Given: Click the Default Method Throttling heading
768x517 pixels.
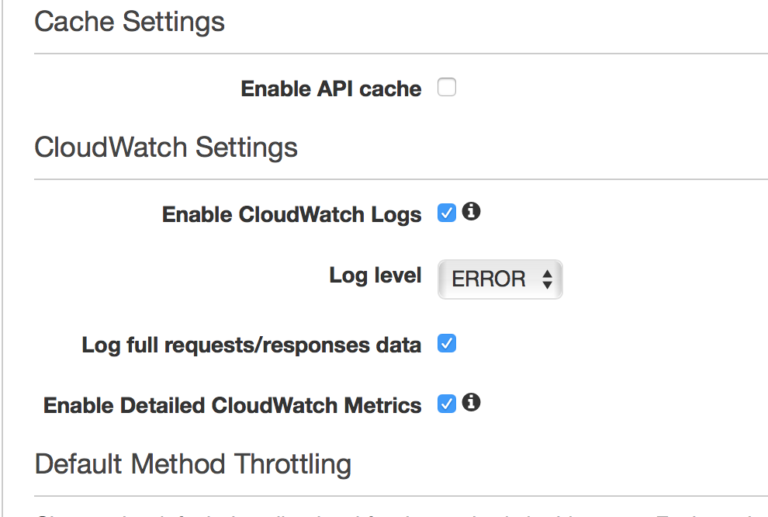Looking at the screenshot, I should point(193,464).
